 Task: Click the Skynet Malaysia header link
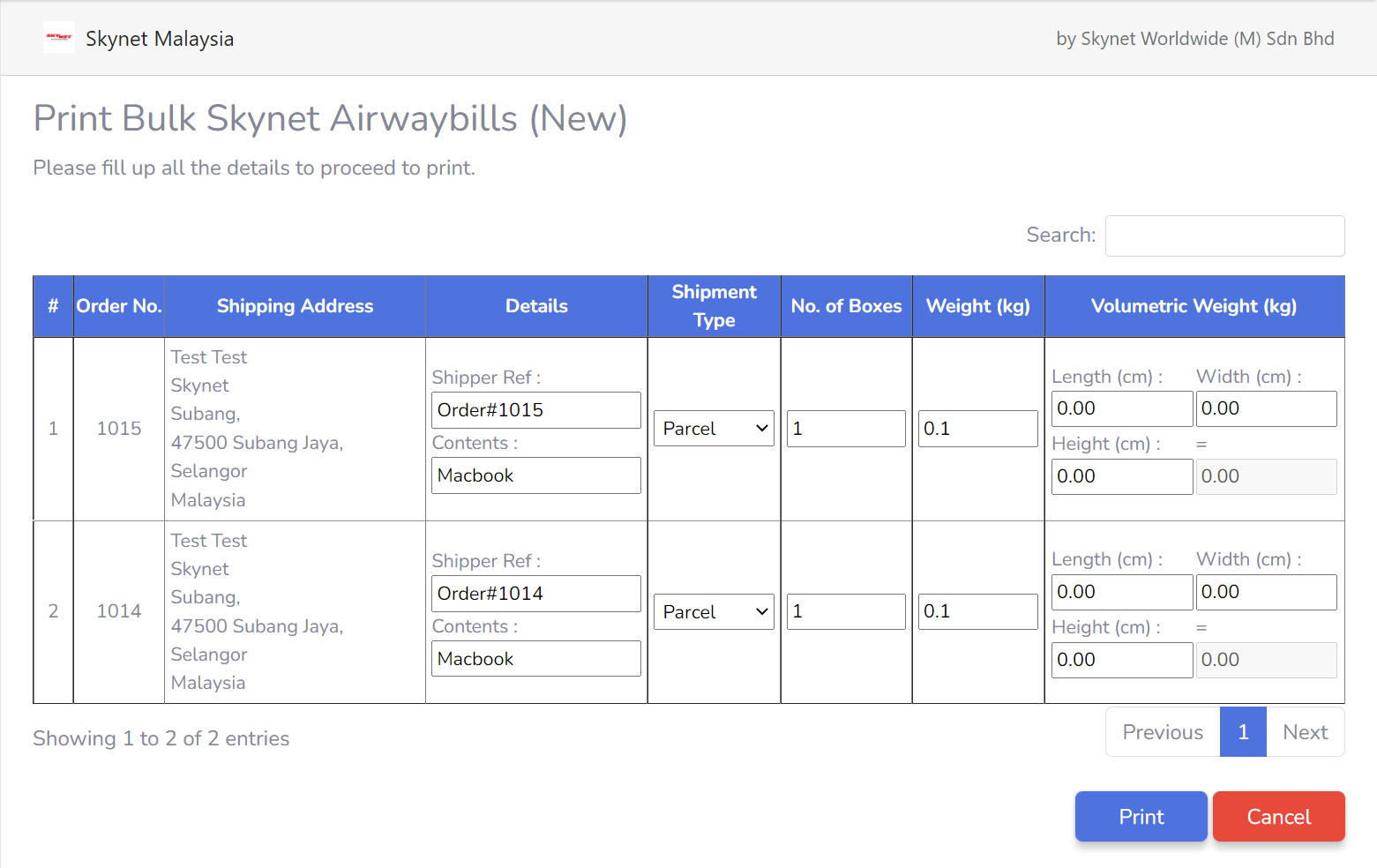160,38
